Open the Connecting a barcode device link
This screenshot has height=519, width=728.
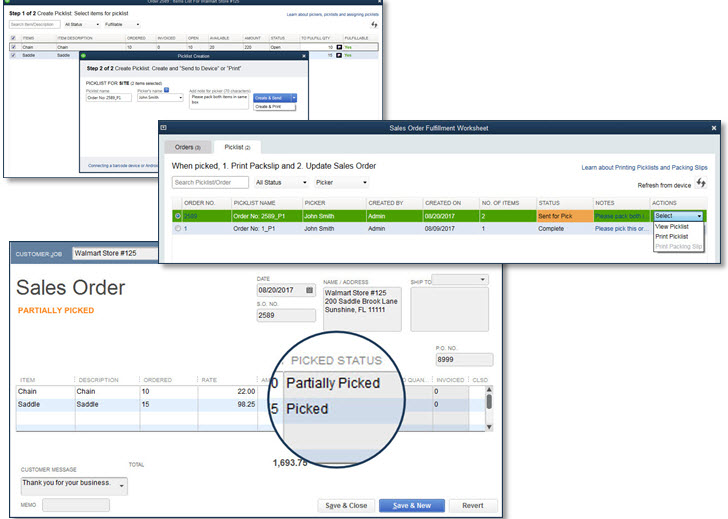coord(123,166)
